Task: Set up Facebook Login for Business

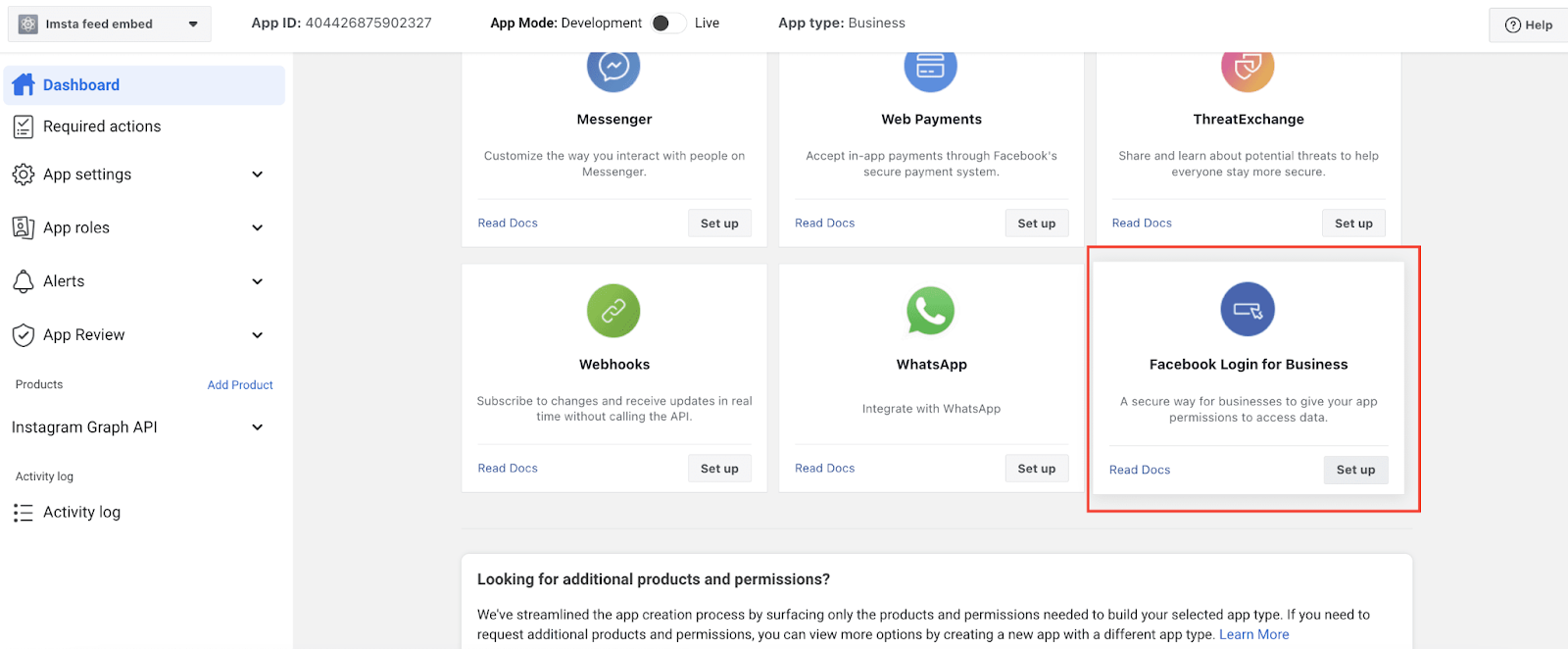Action: pyautogui.click(x=1355, y=470)
